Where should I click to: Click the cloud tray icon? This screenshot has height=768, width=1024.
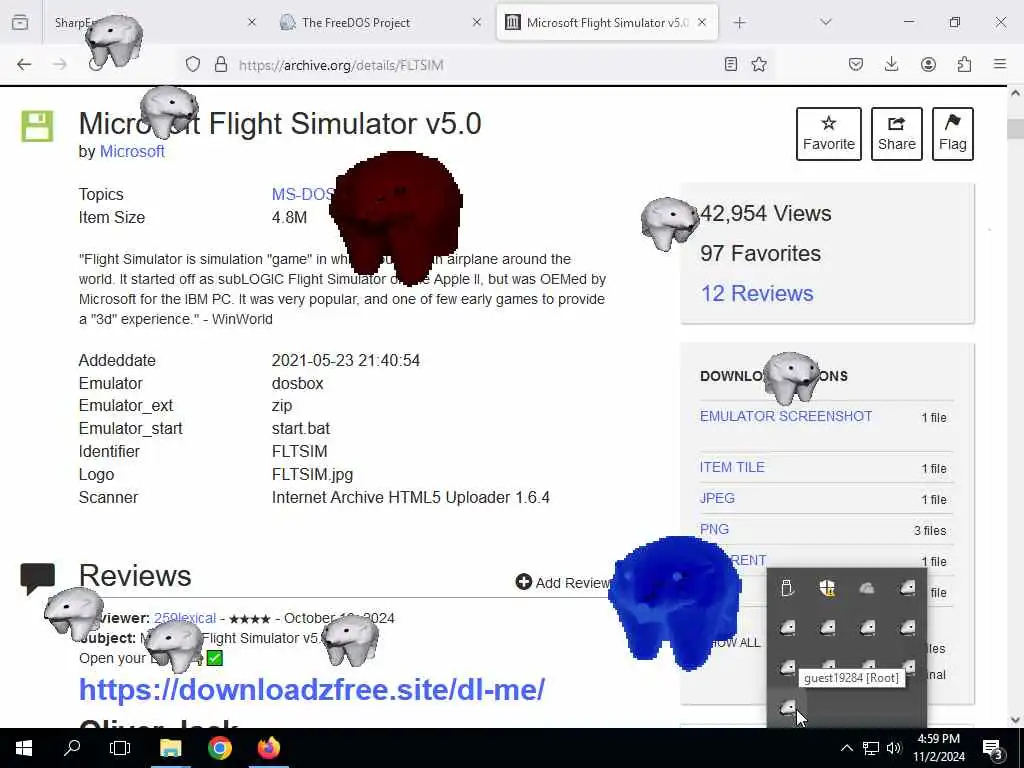[x=867, y=588]
